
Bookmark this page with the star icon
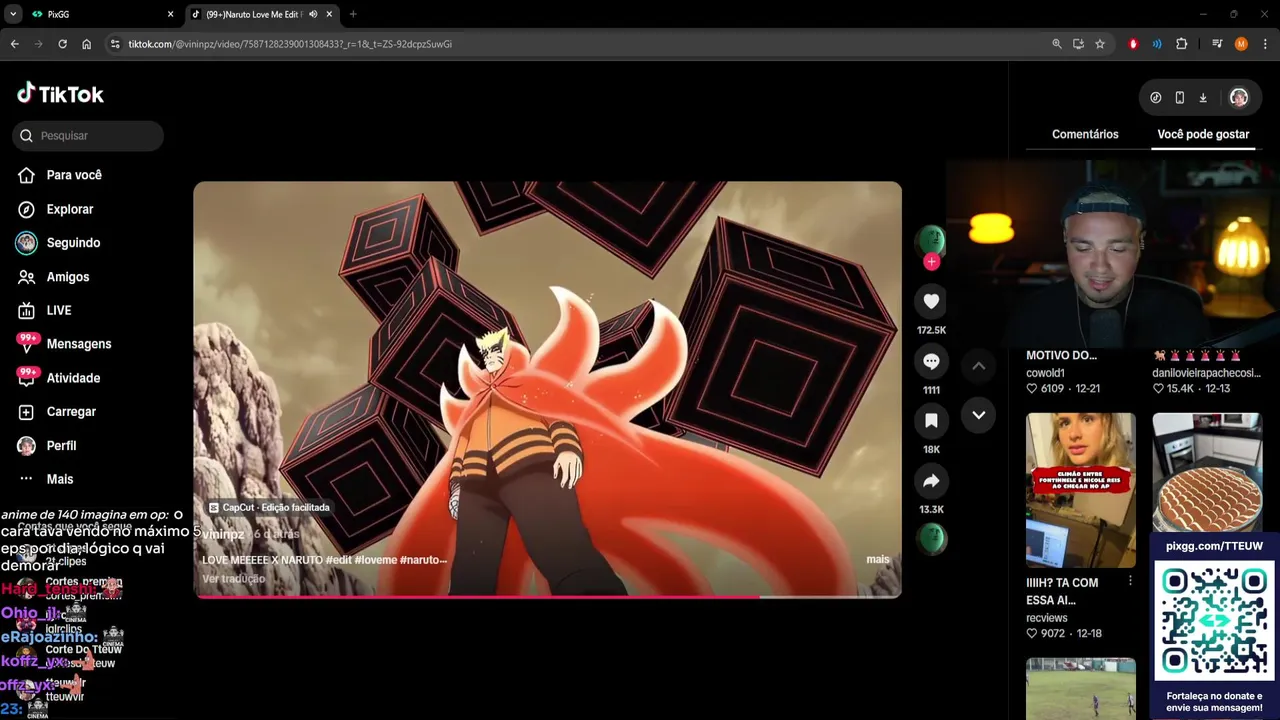pos(1099,44)
